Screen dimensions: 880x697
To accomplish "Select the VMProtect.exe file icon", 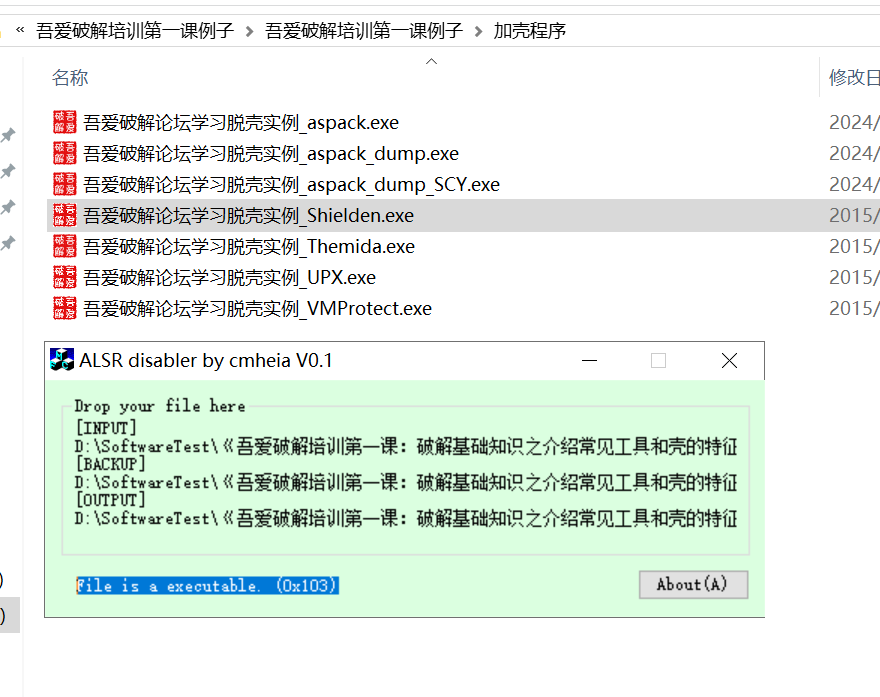I will [x=64, y=309].
